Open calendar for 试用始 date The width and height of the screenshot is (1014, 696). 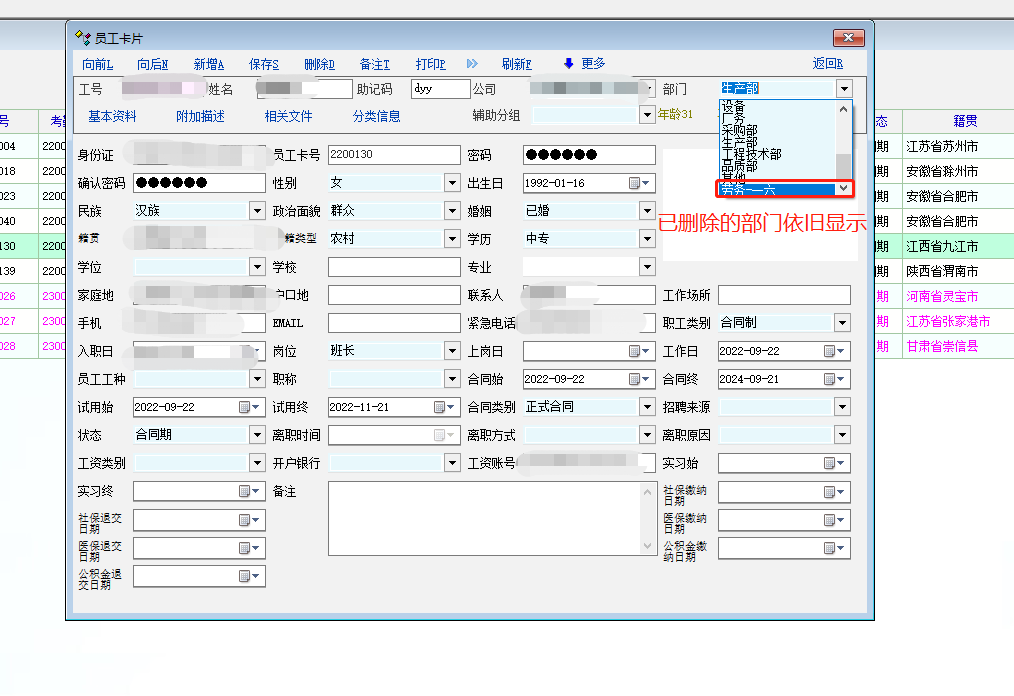(244, 407)
